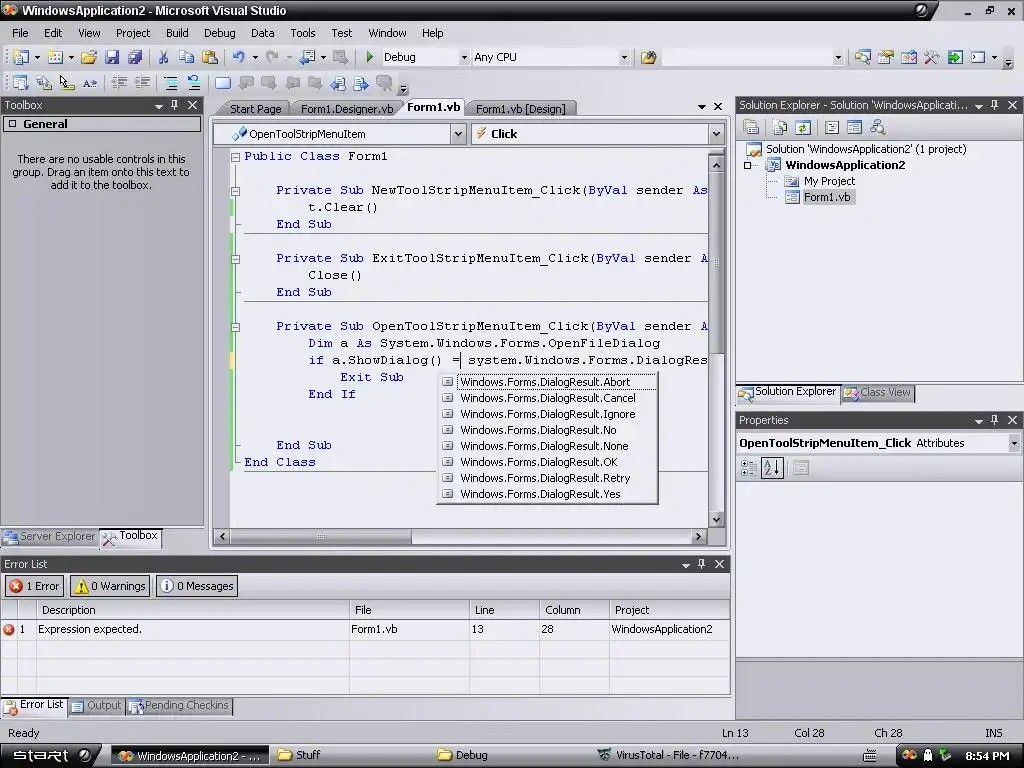
Task: Uncomment the selected lines icon
Action: point(194,82)
